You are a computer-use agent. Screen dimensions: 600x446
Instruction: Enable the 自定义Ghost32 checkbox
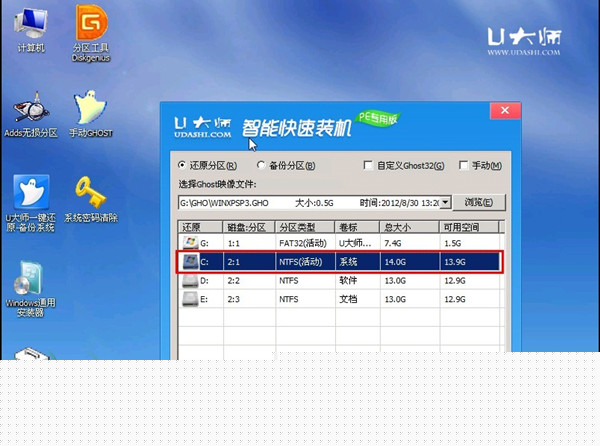pyautogui.click(x=369, y=166)
